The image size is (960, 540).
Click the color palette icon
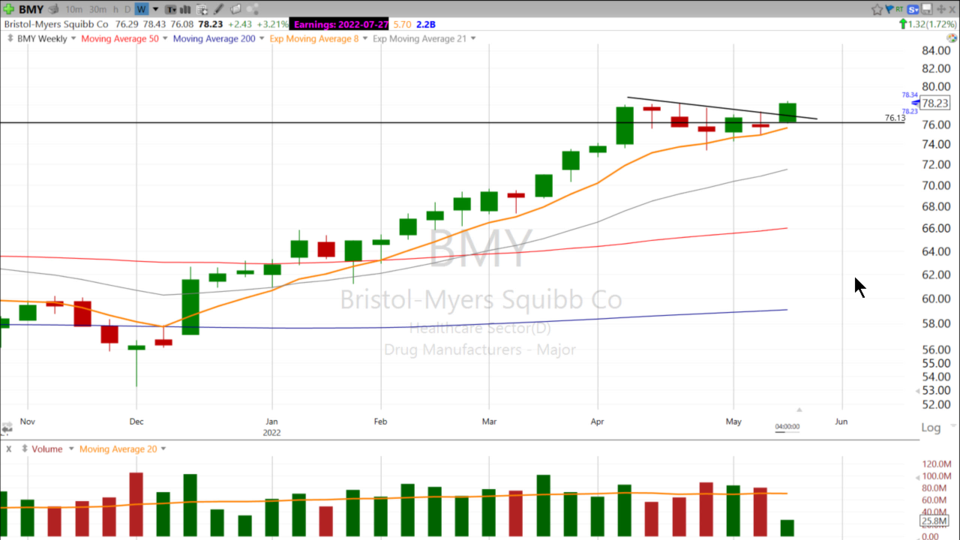tap(951, 38)
